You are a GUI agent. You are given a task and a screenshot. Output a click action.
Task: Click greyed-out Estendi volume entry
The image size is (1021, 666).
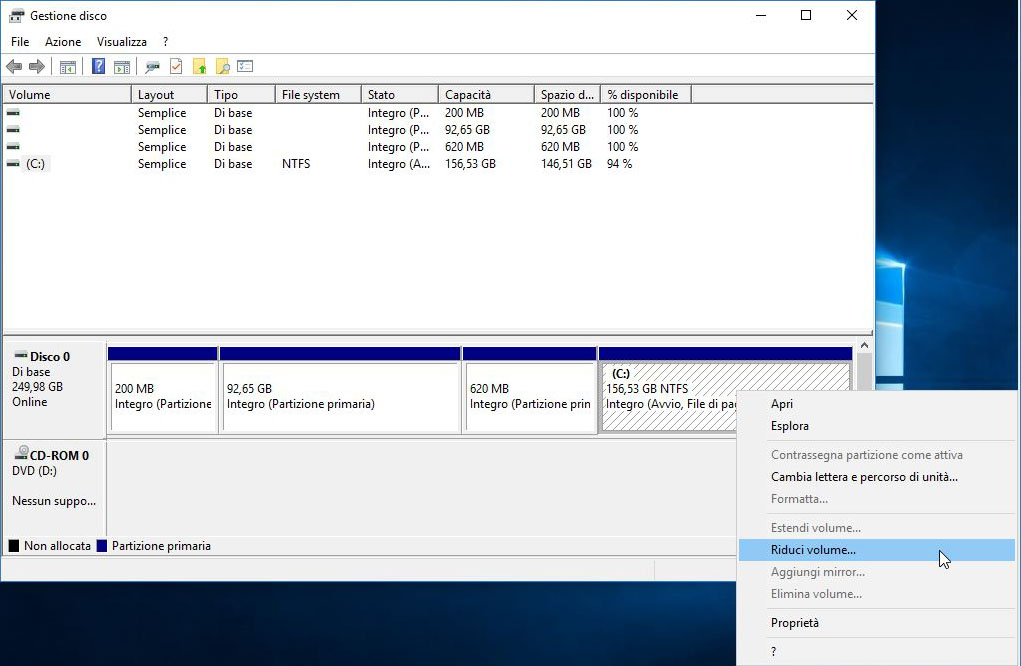tap(876, 527)
